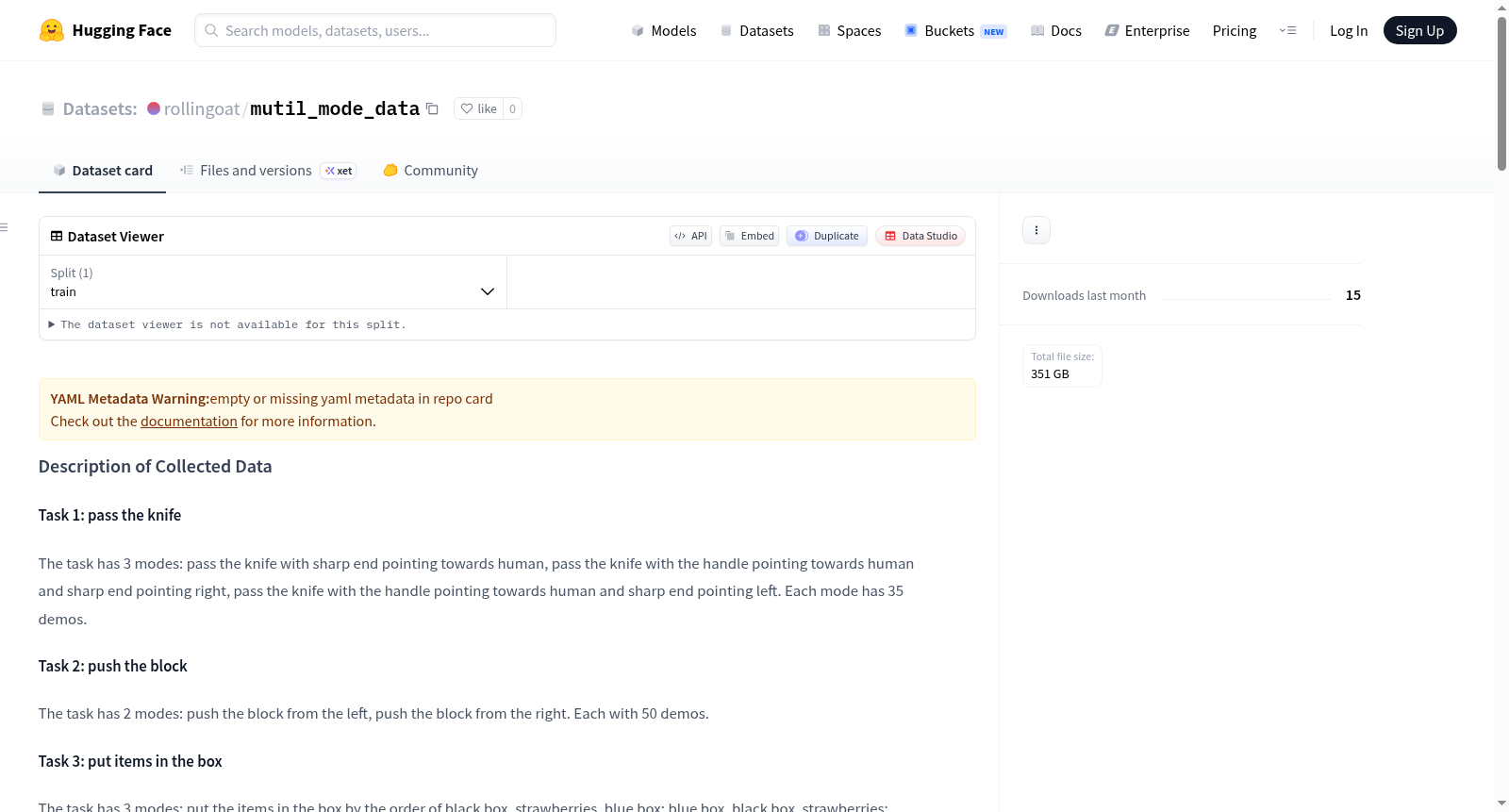Click the rollingoat avatar icon

point(154,108)
